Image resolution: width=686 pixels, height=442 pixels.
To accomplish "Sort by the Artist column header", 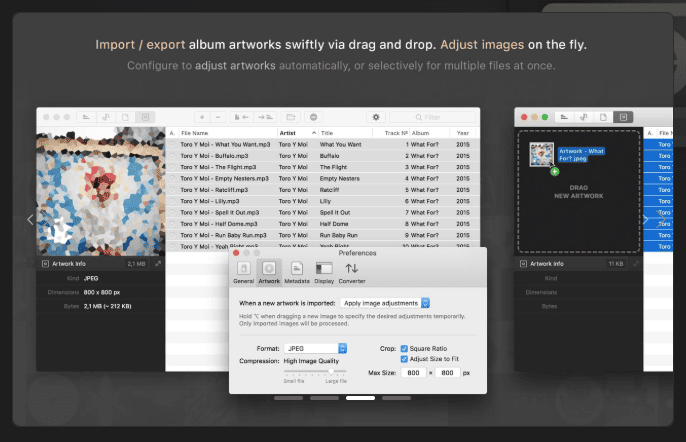I will click(298, 133).
